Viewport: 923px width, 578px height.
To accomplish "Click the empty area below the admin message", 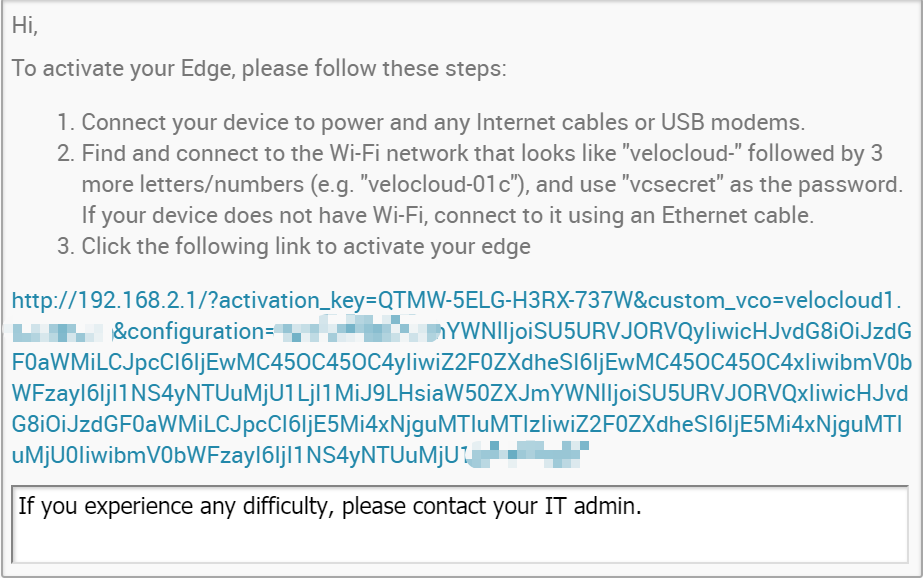I will [460, 543].
